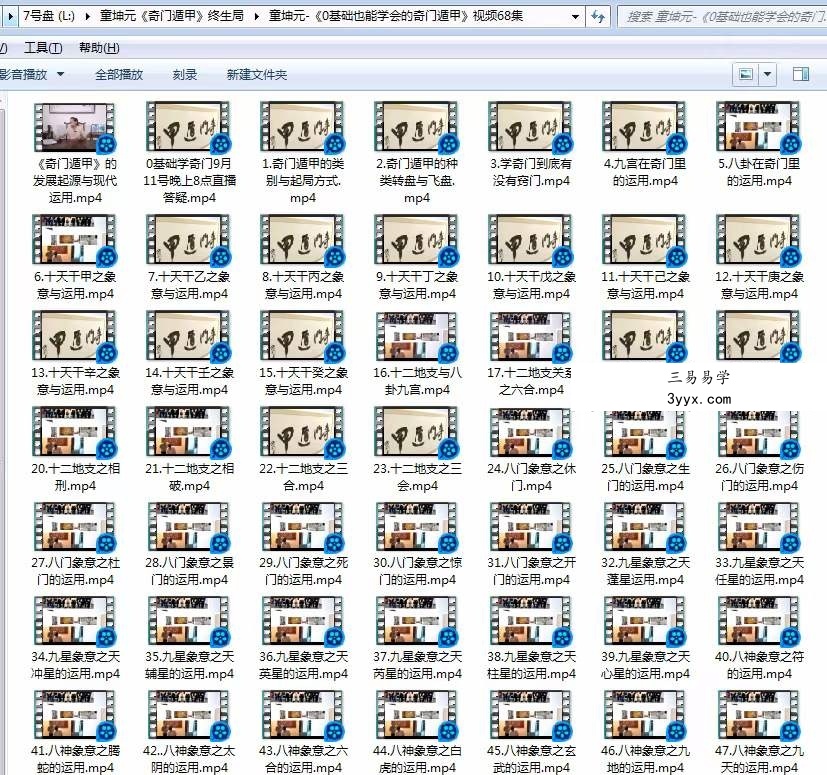Screen dimensions: 827x775
Task: Select video 22.十二地支之三合.mp4
Action: pos(303,449)
